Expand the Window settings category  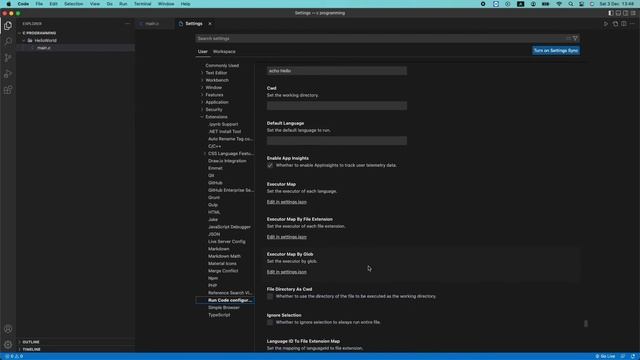click(x=202, y=87)
